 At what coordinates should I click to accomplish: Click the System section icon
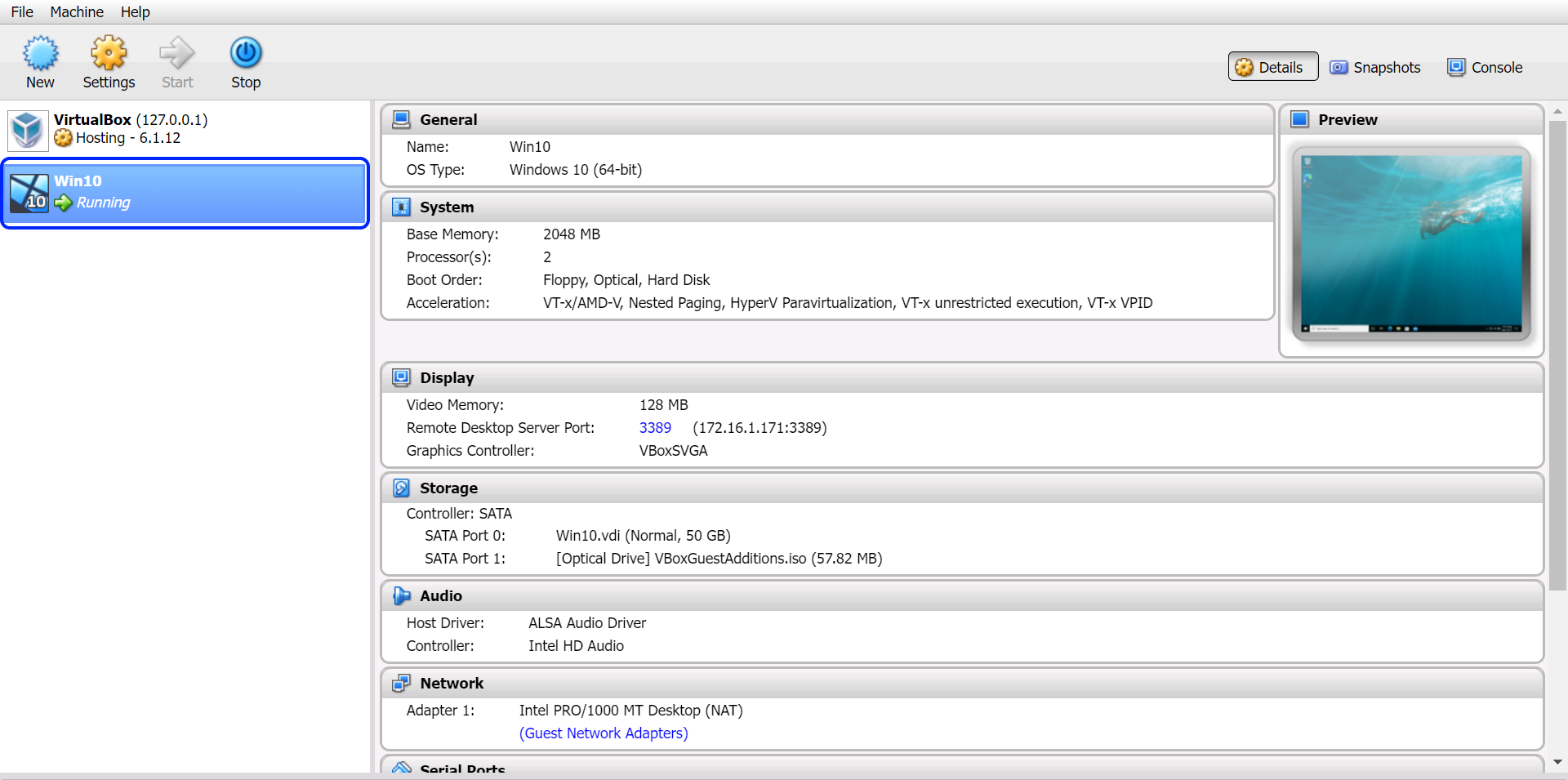(x=401, y=207)
